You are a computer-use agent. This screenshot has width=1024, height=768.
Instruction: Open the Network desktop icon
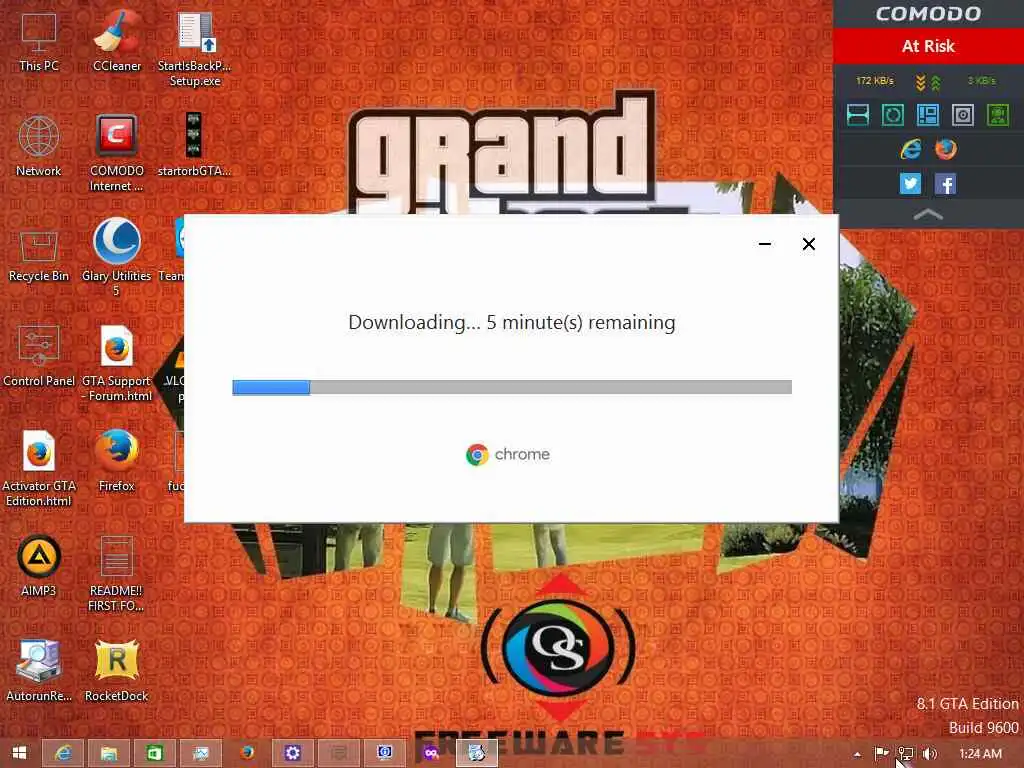tap(39, 145)
